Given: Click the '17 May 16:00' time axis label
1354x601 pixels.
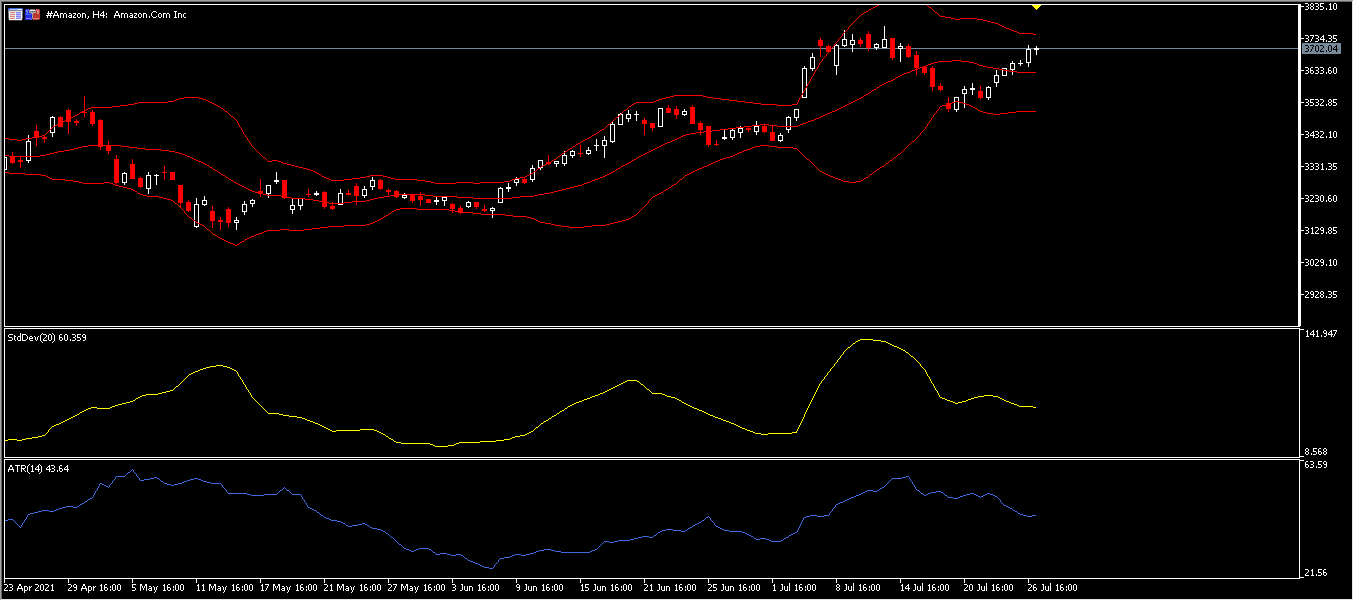Looking at the screenshot, I should pos(287,588).
